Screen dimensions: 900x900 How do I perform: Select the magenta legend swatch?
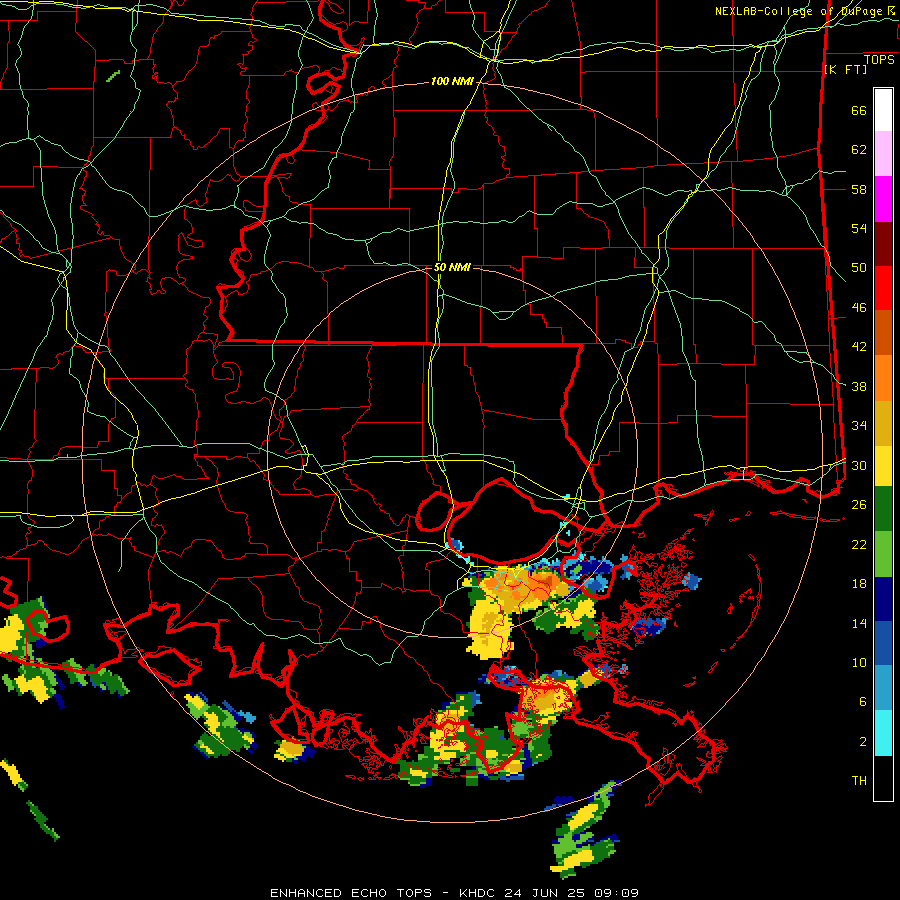(883, 199)
